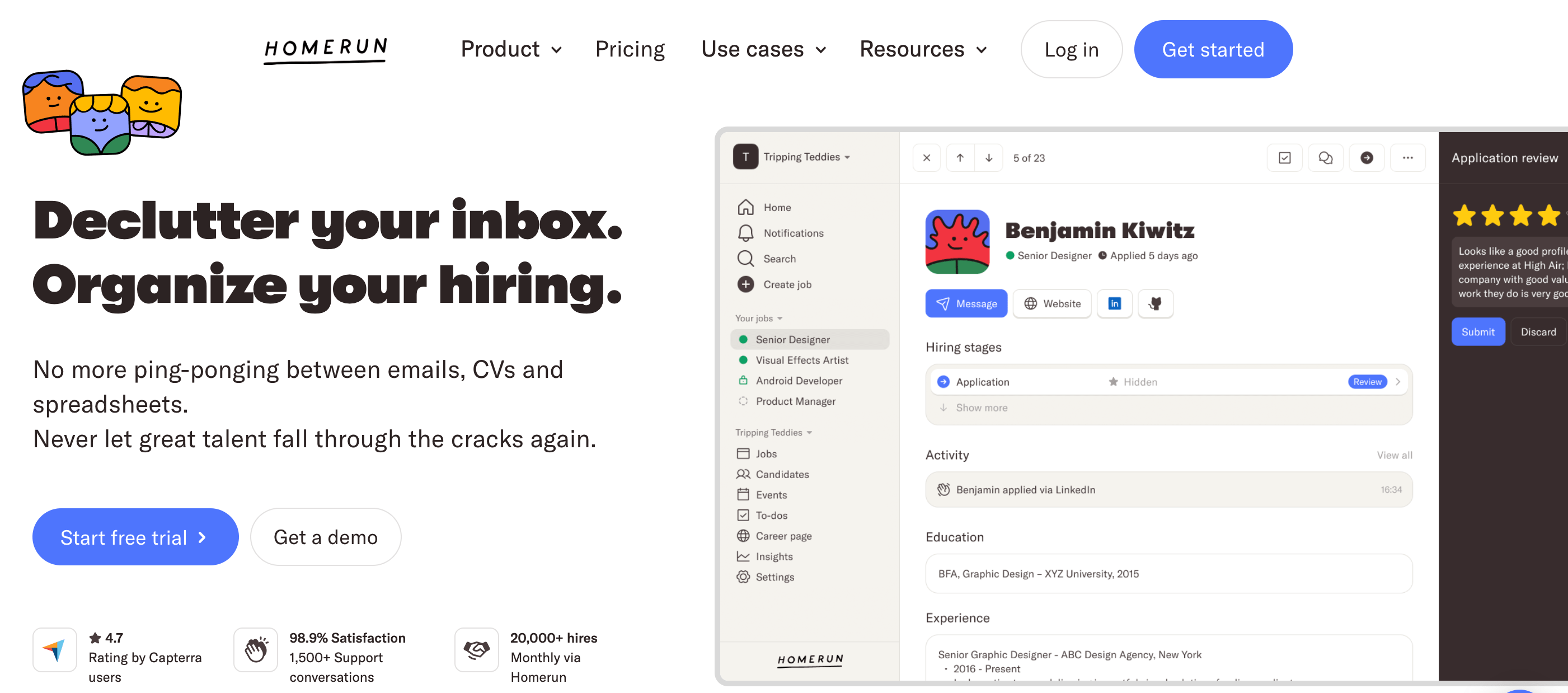Image resolution: width=1568 pixels, height=693 pixels.
Task: Select the Senior Designer job
Action: coord(792,339)
